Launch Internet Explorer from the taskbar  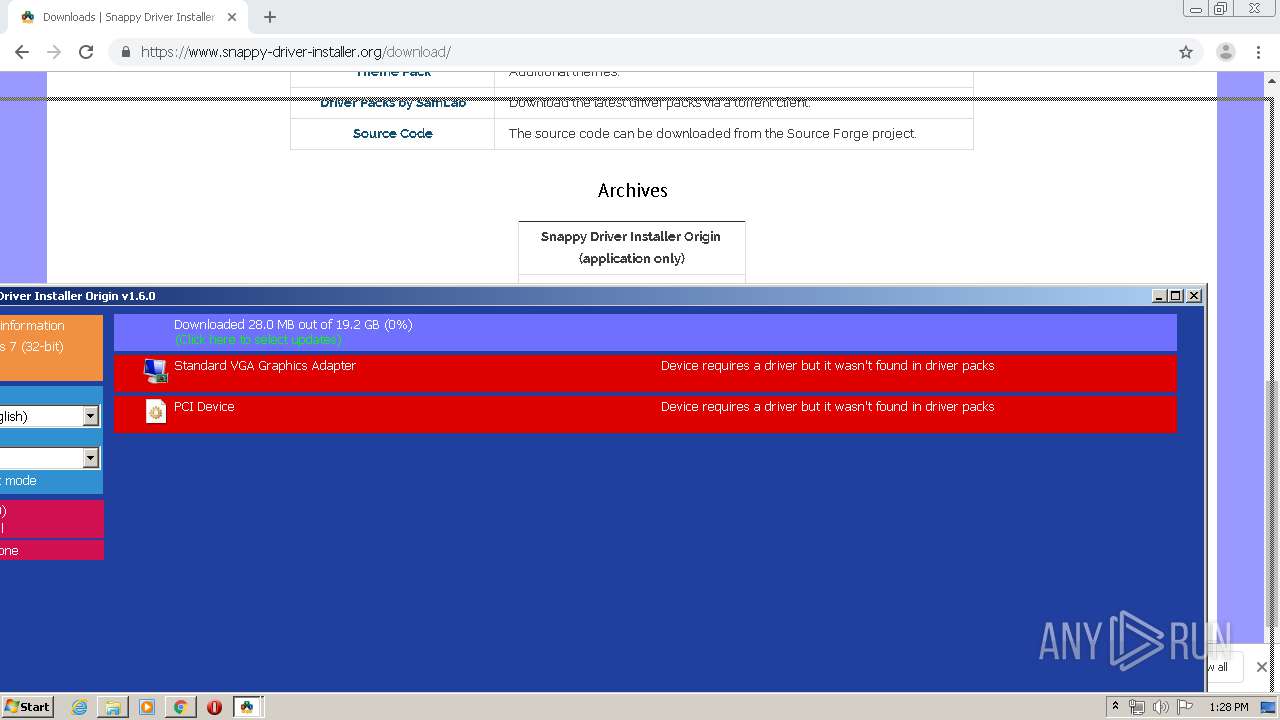tap(79, 707)
